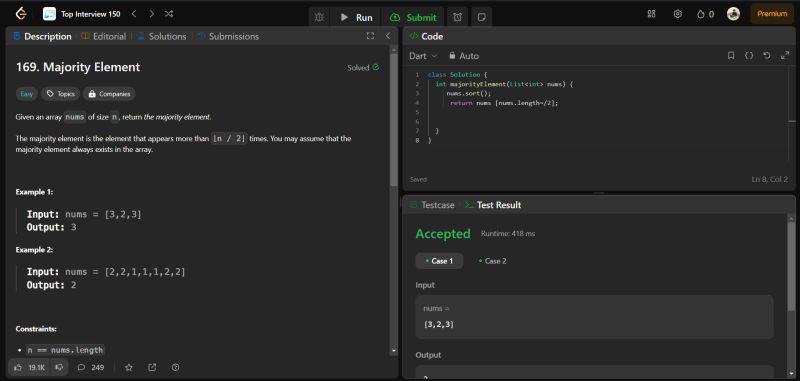Star the problem as favorite
Screen dimensions: 800x381
pyautogui.click(x=129, y=367)
